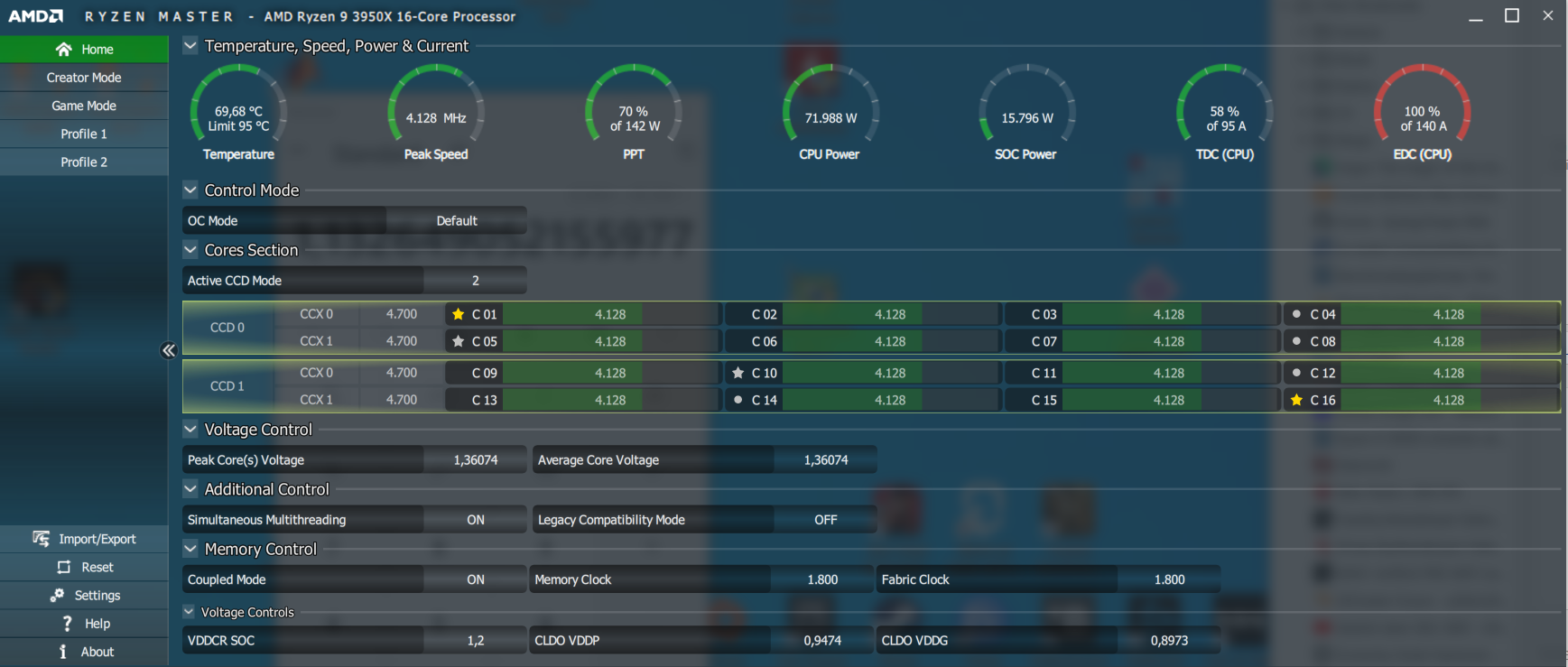The image size is (1568, 667).
Task: Click gold star on core C 01
Action: point(459,314)
